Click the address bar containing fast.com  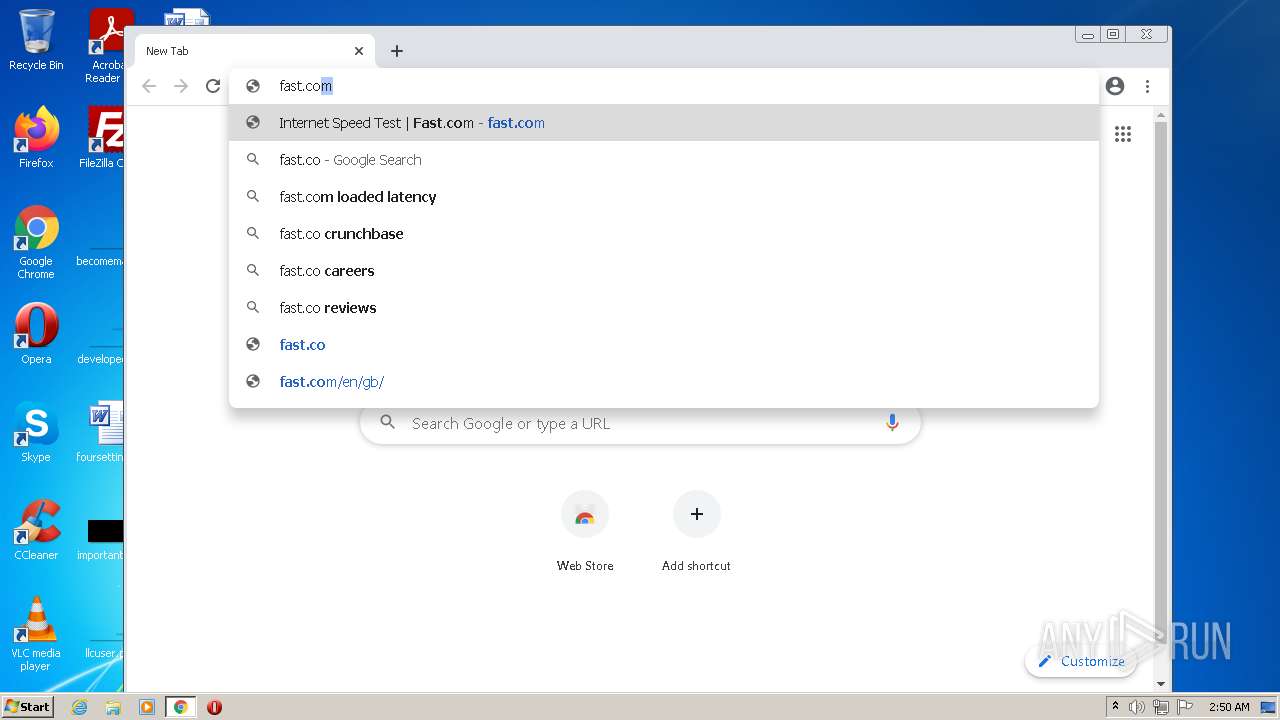pyautogui.click(x=664, y=86)
